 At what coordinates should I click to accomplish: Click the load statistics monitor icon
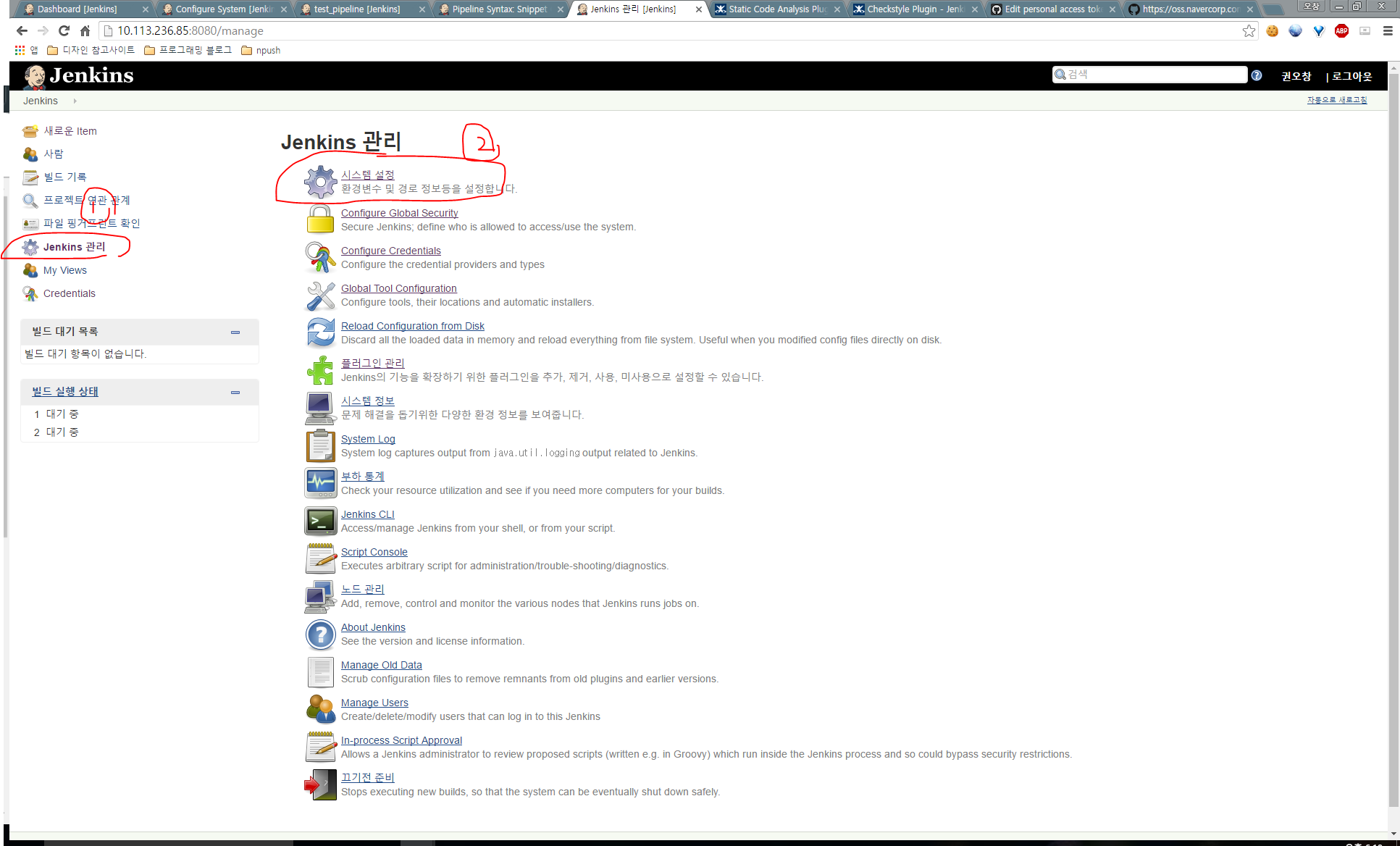click(x=320, y=483)
